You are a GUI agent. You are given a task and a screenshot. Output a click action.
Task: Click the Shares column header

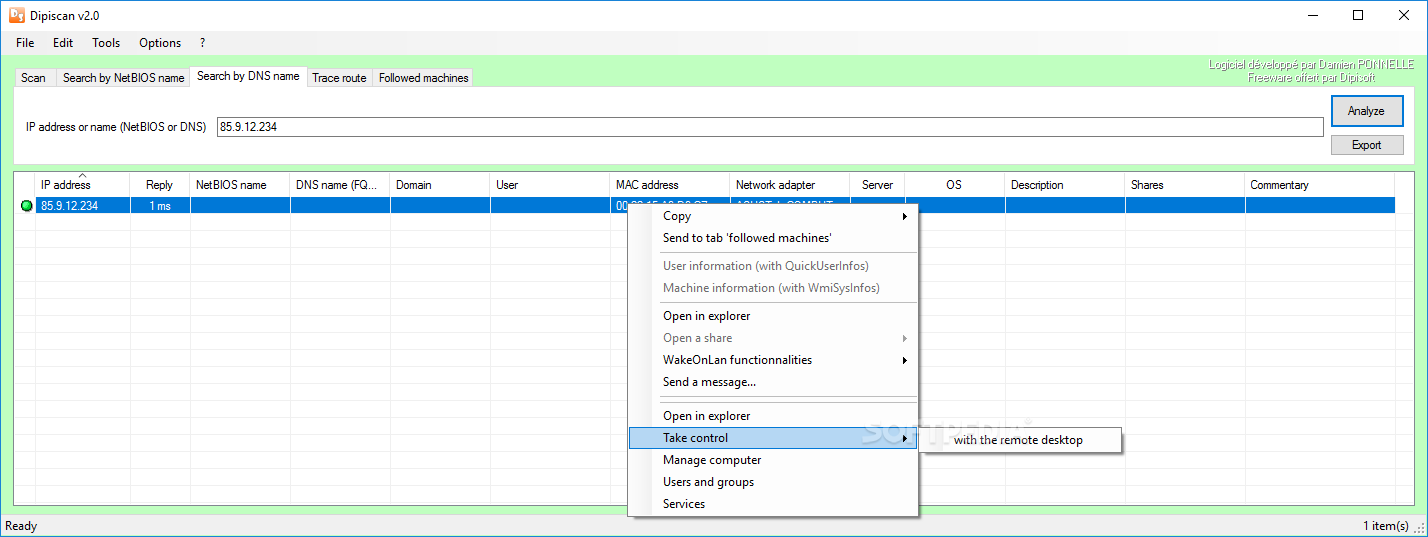coord(1185,185)
